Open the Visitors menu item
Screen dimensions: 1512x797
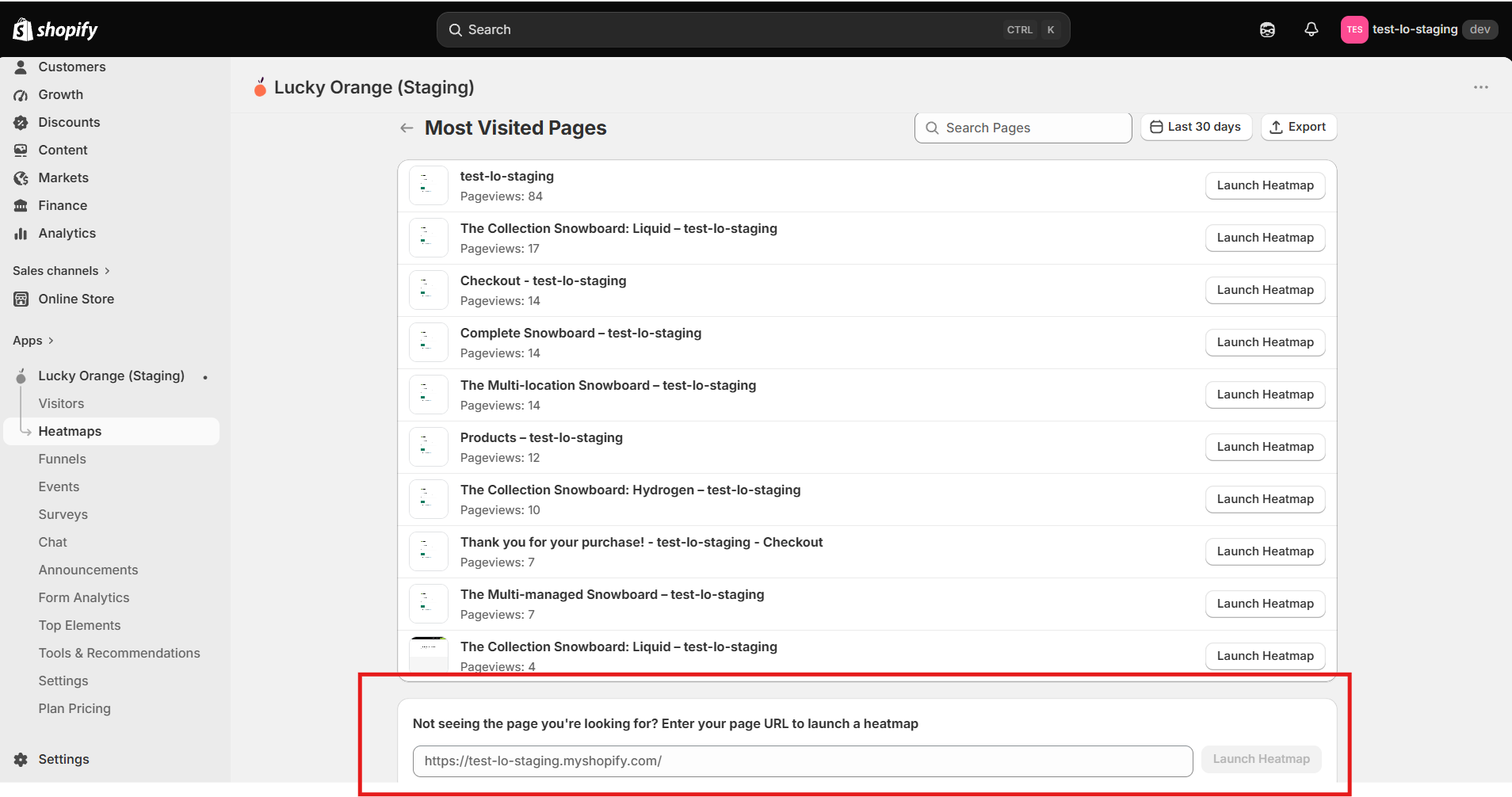[x=61, y=403]
